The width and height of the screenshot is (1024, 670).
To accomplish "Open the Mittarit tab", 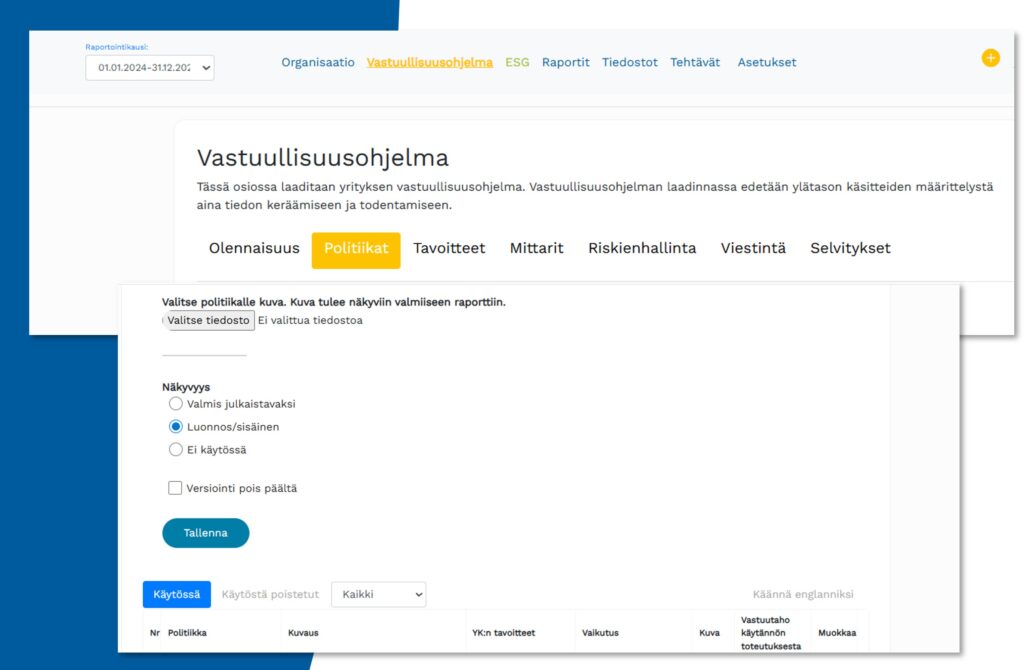I will tap(536, 248).
